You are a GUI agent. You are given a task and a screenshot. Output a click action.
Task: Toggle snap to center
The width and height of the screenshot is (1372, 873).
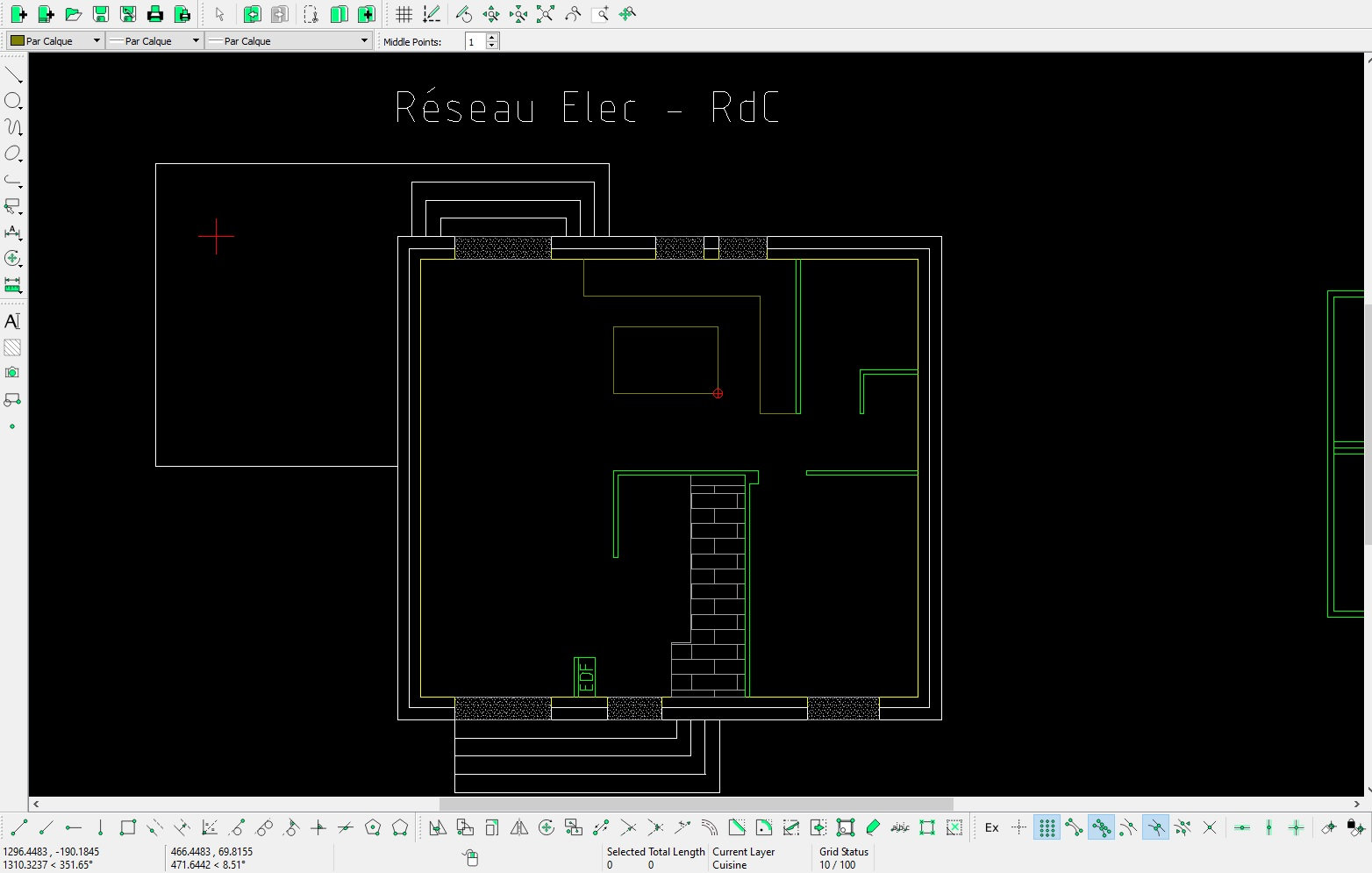pos(1128,827)
